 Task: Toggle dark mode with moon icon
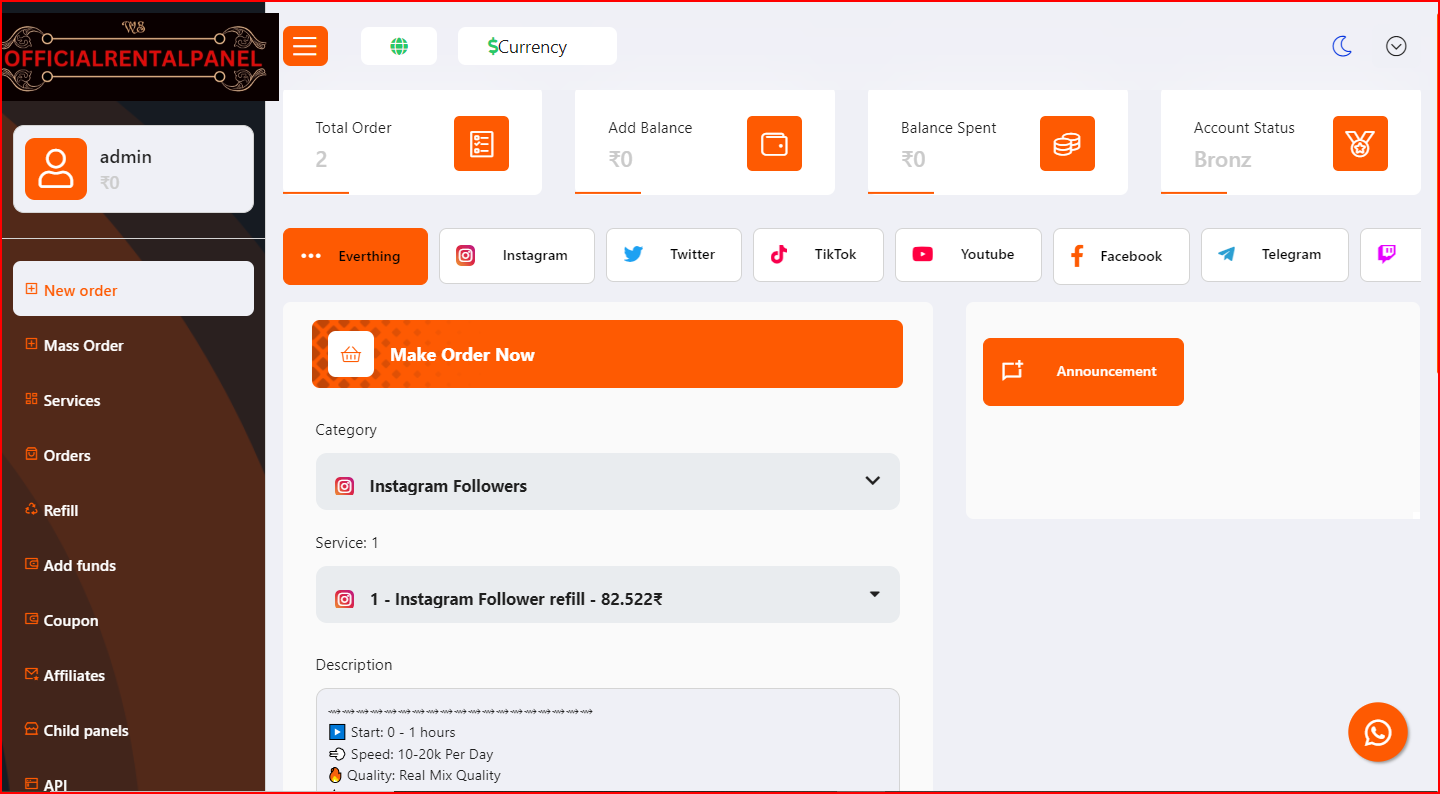click(x=1342, y=46)
